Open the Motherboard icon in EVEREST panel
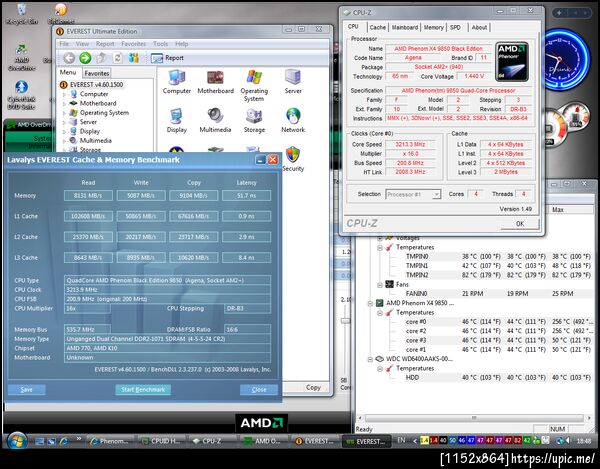Image resolution: width=600 pixels, height=469 pixels. [x=215, y=82]
